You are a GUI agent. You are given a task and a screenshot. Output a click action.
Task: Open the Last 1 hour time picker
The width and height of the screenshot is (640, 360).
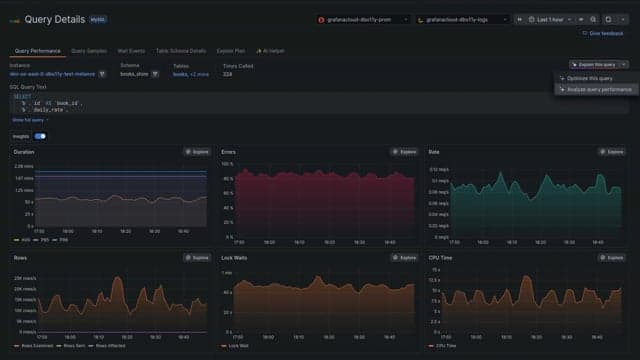pyautogui.click(x=550, y=20)
